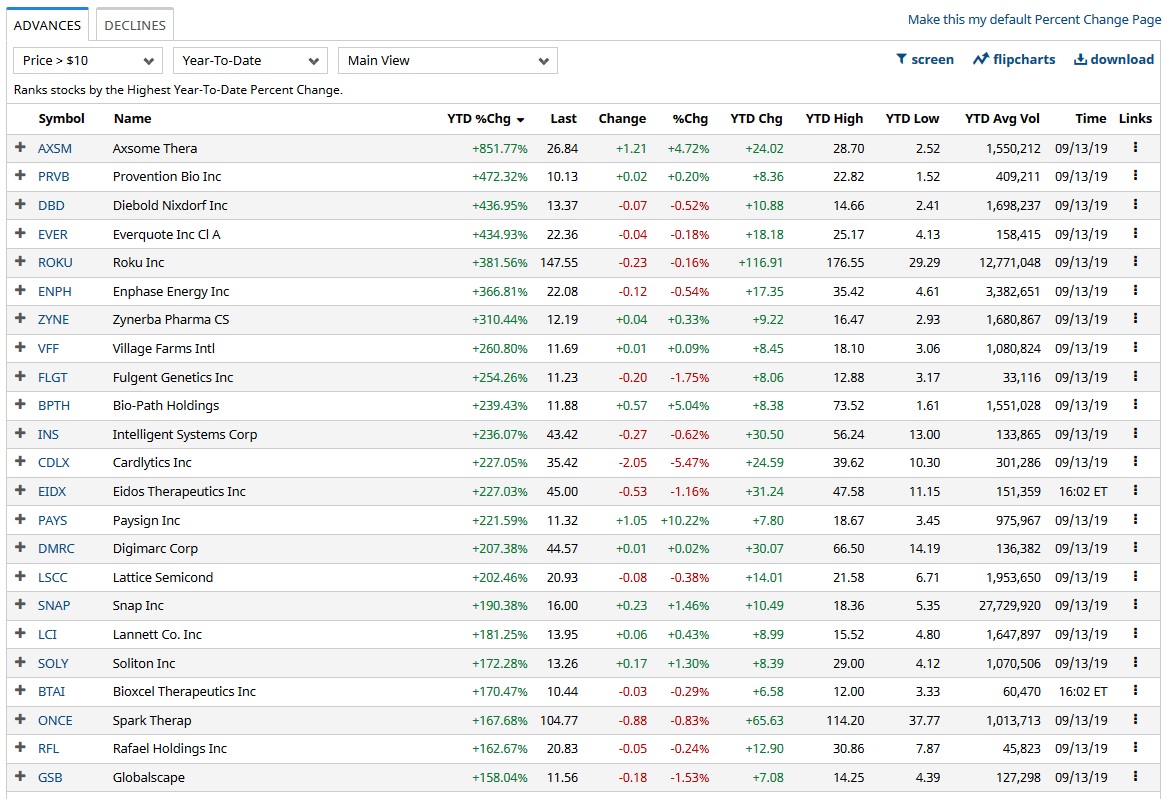Select the ADVANCES tab
Screen dimensions: 1166x799
[47, 23]
